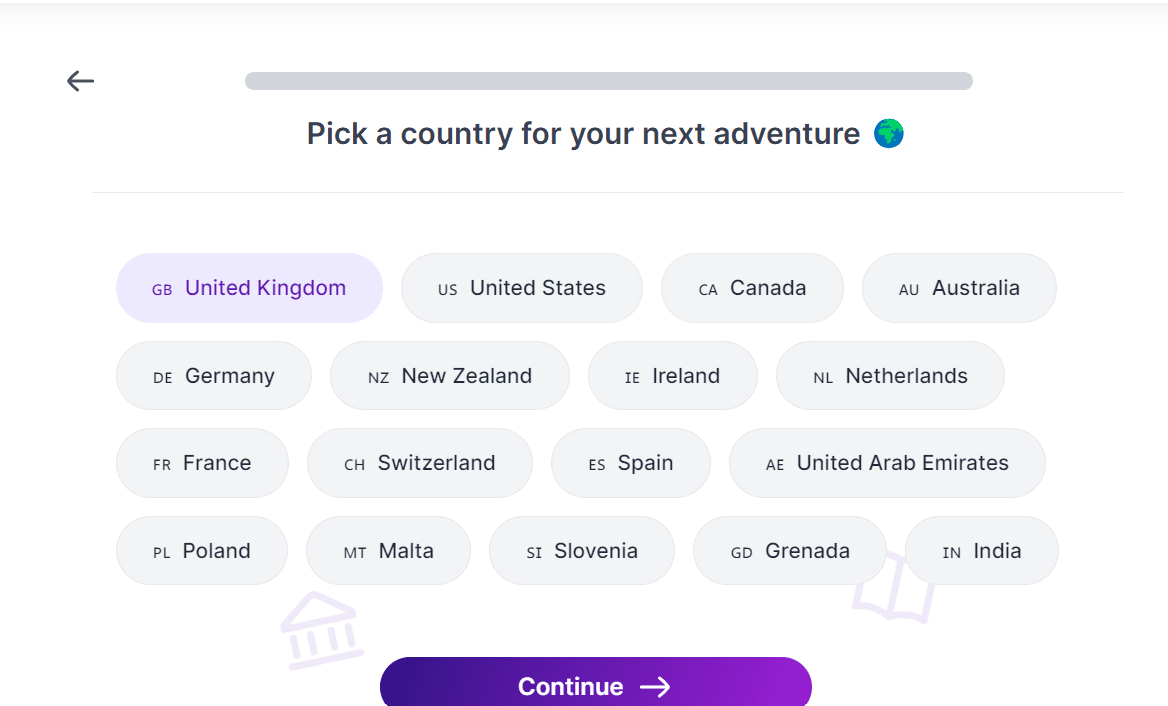
Task: Click the gray progress bar
Action: click(609, 81)
